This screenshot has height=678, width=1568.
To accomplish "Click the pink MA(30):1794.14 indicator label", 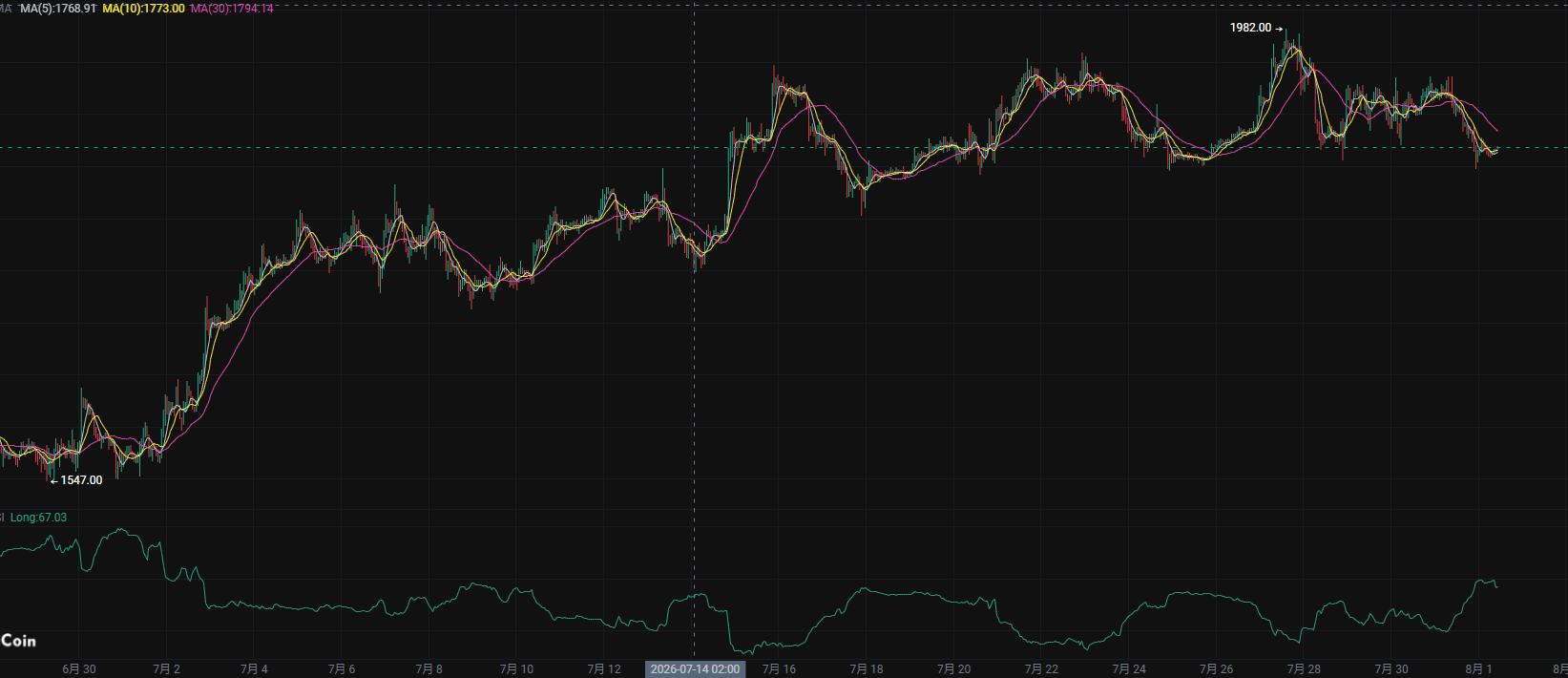I will 232,8.
